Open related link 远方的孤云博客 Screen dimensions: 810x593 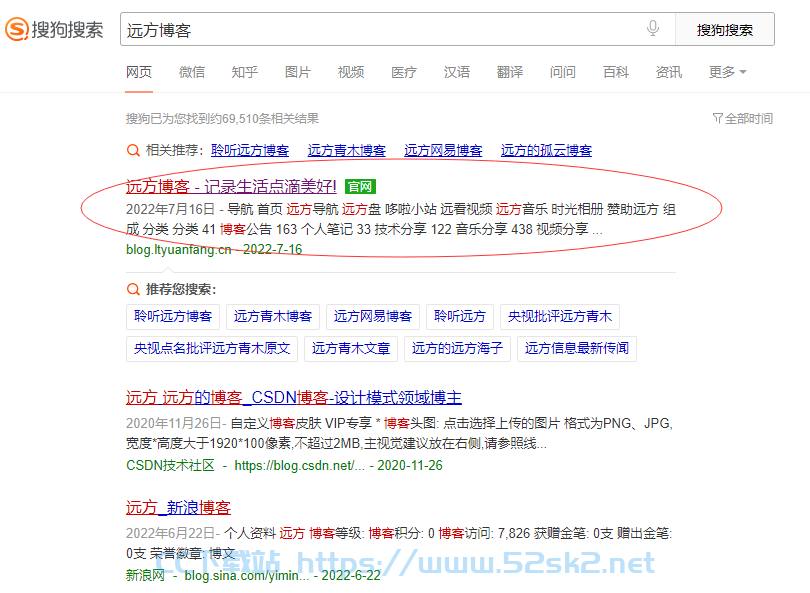click(x=546, y=150)
